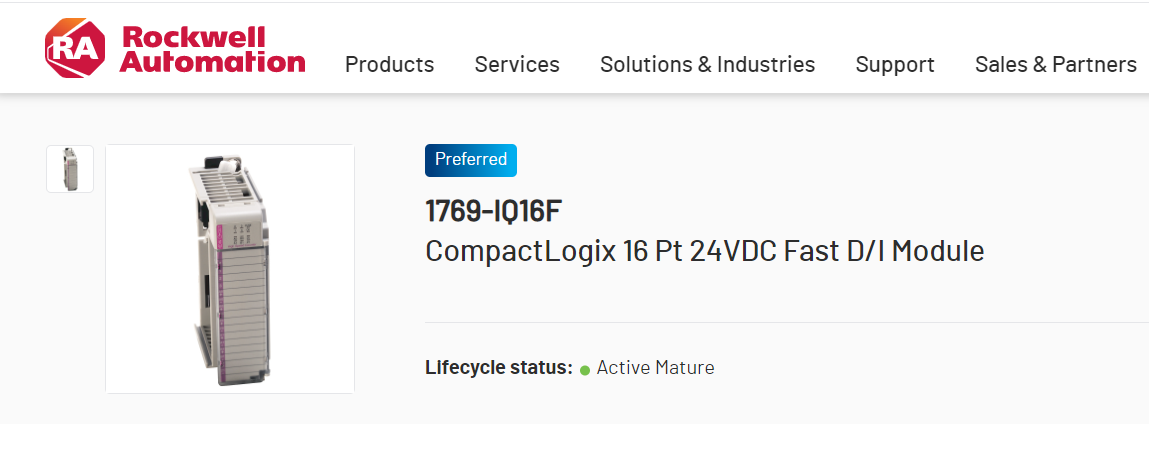Click the Rockwell Automation wordmark text
The height and width of the screenshot is (469, 1149).
(x=212, y=50)
